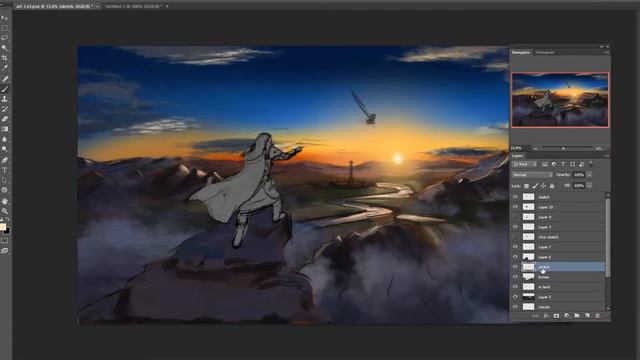
Task: Open the Navigator panel options menu
Action: tap(607, 52)
